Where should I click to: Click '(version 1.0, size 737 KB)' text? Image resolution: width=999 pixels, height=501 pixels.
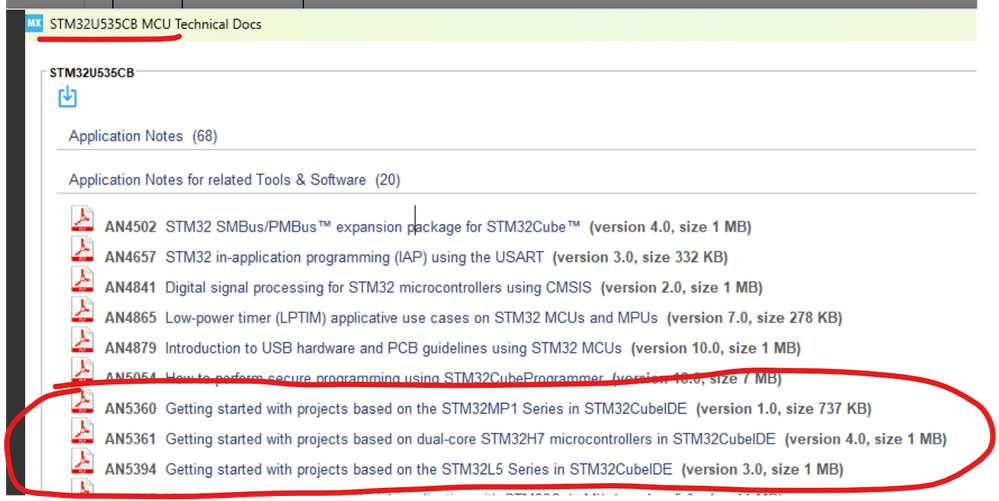tap(784, 409)
